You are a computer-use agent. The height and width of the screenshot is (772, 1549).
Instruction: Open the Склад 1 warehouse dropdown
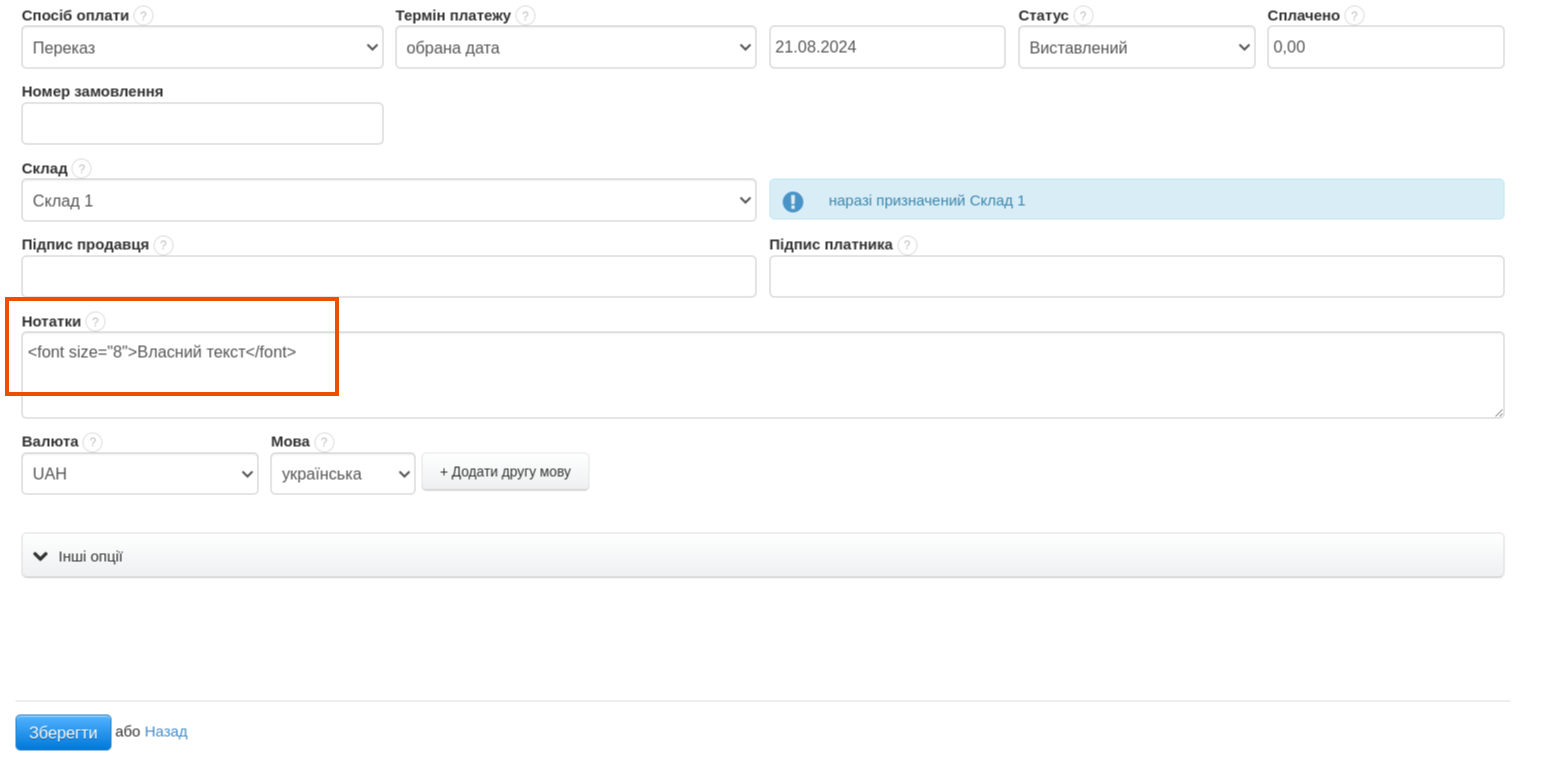[x=388, y=200]
